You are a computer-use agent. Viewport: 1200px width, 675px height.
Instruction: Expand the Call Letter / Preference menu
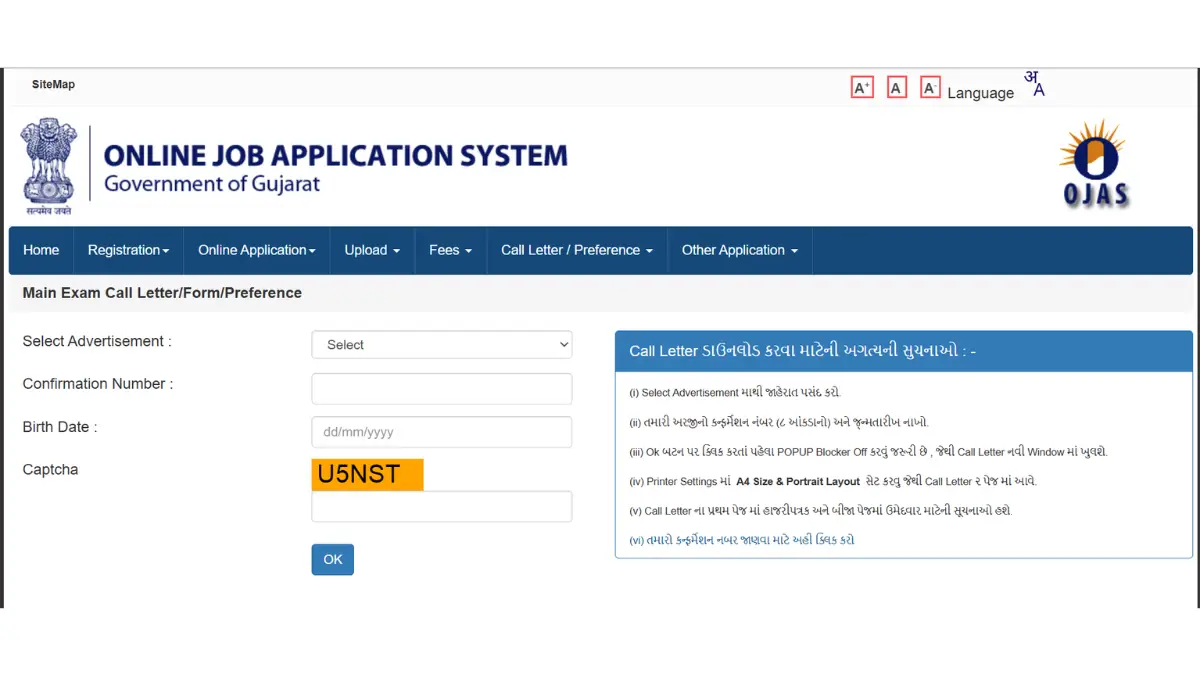coord(577,250)
